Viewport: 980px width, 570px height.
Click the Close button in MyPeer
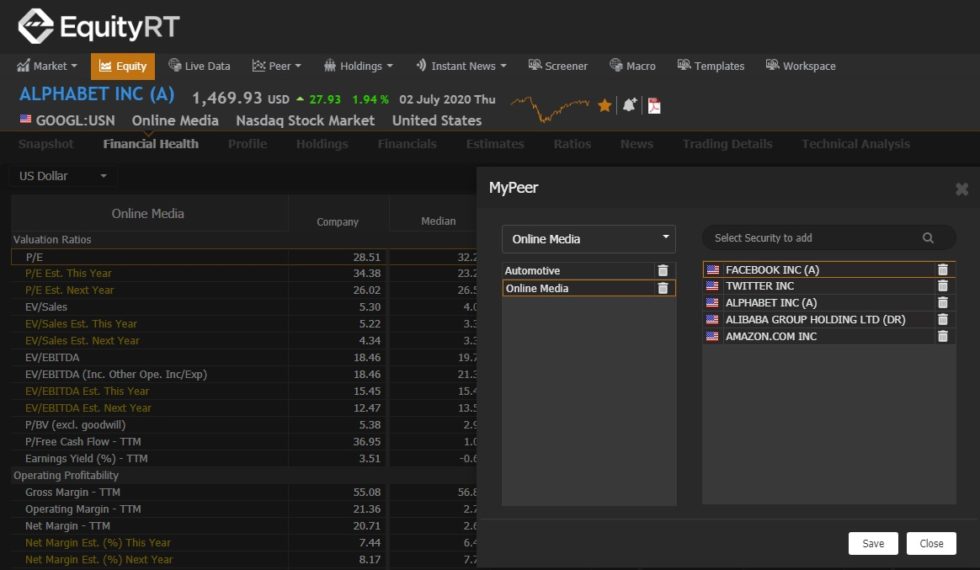tap(931, 544)
